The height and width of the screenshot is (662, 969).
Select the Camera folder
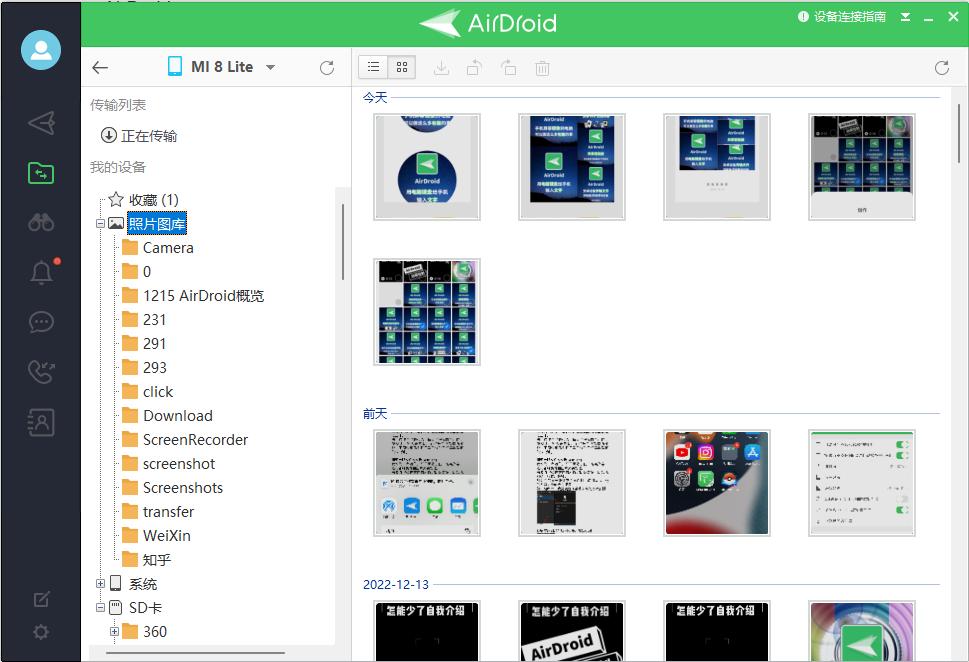[168, 248]
